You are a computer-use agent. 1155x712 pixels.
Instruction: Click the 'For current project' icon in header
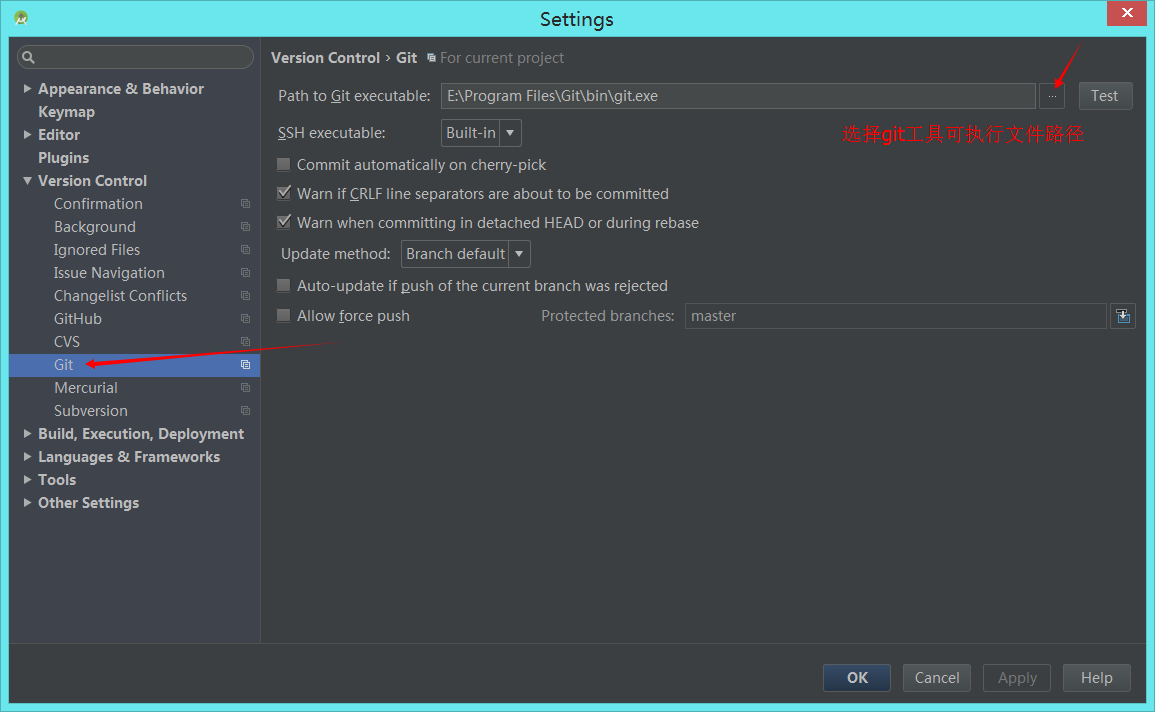[431, 57]
